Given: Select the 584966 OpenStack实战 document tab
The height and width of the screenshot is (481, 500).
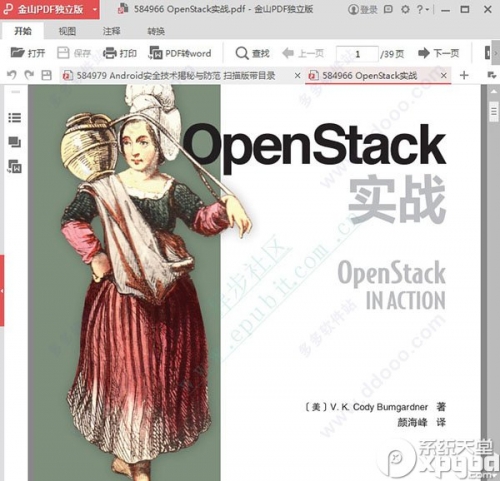Looking at the screenshot, I should [370, 76].
